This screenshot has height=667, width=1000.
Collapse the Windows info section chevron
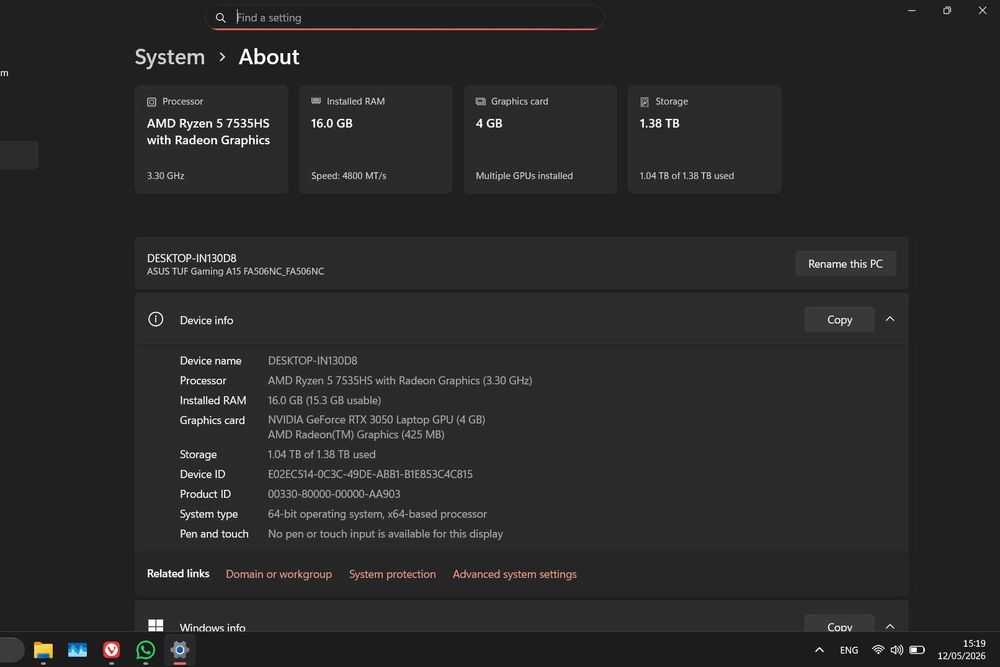pos(890,626)
